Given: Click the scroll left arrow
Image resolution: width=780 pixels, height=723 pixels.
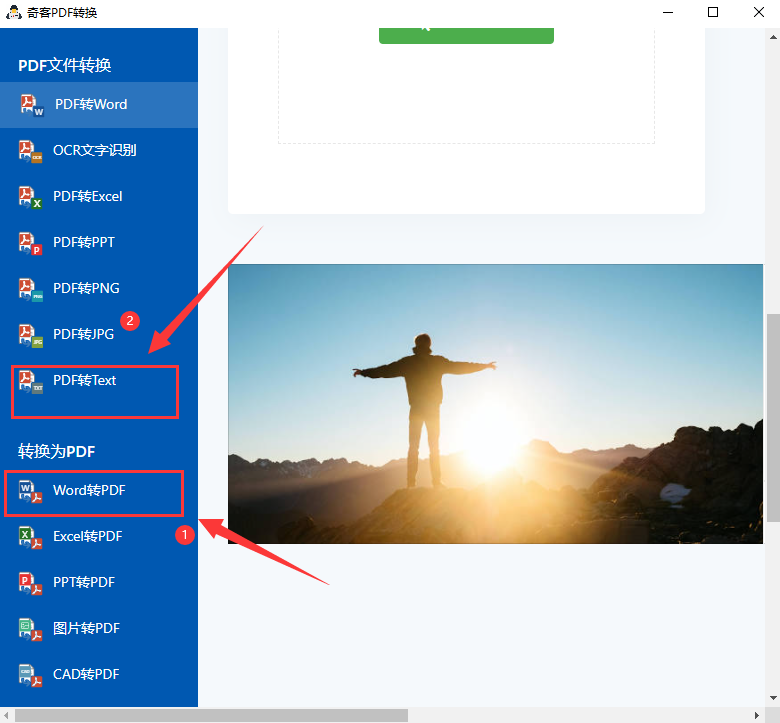Looking at the screenshot, I should pos(6,716).
